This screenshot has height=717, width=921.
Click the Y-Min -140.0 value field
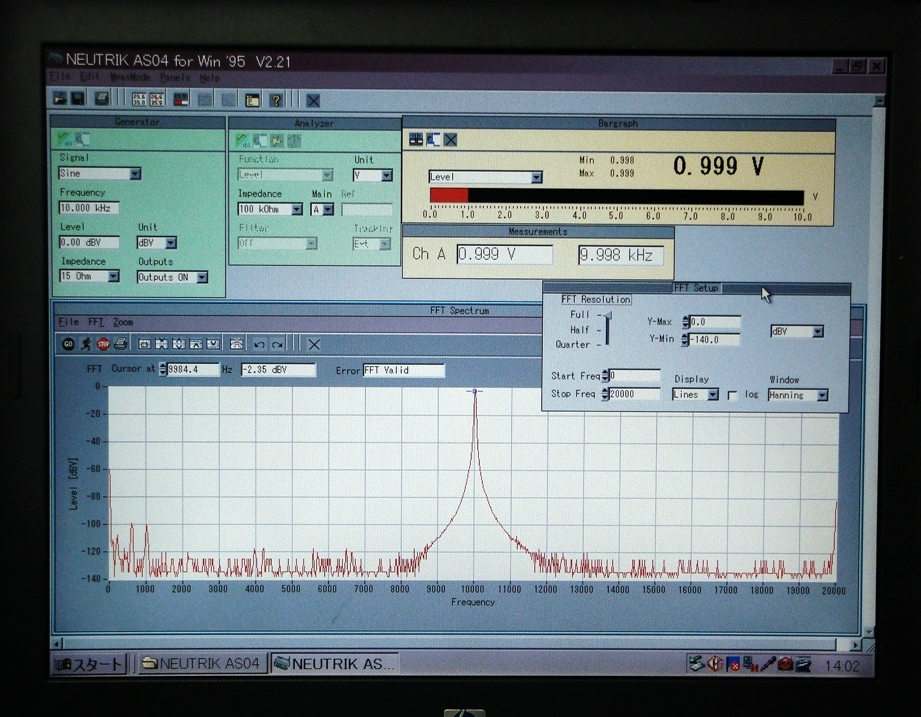click(715, 339)
